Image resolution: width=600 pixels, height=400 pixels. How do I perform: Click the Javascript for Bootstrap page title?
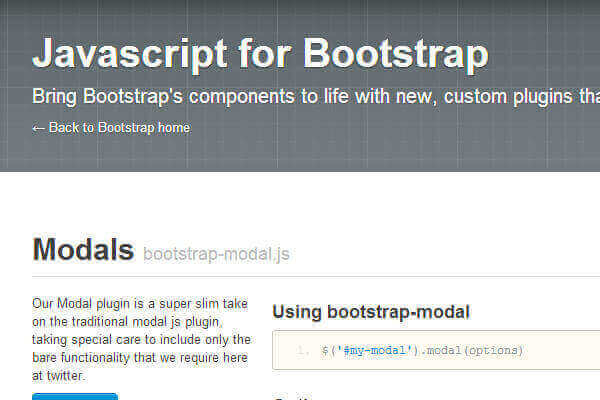260,53
